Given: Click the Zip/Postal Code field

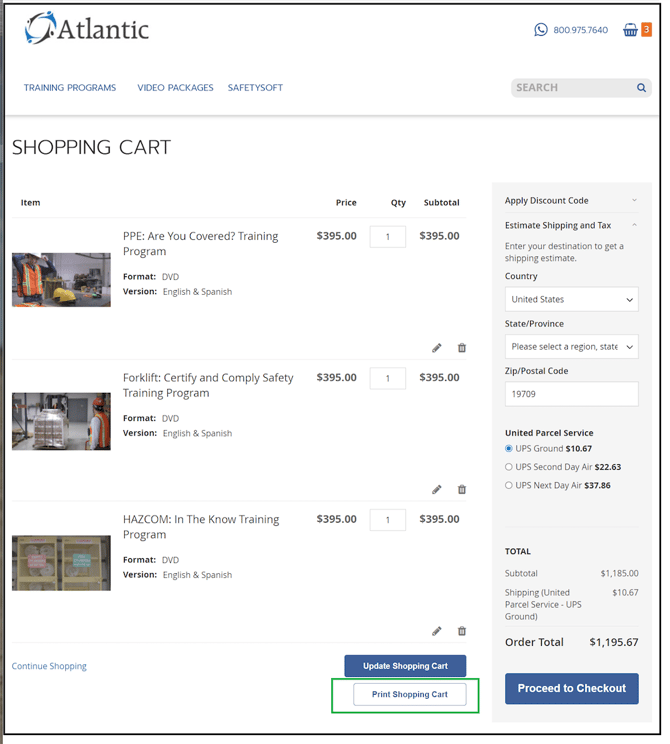Looking at the screenshot, I should coord(571,394).
